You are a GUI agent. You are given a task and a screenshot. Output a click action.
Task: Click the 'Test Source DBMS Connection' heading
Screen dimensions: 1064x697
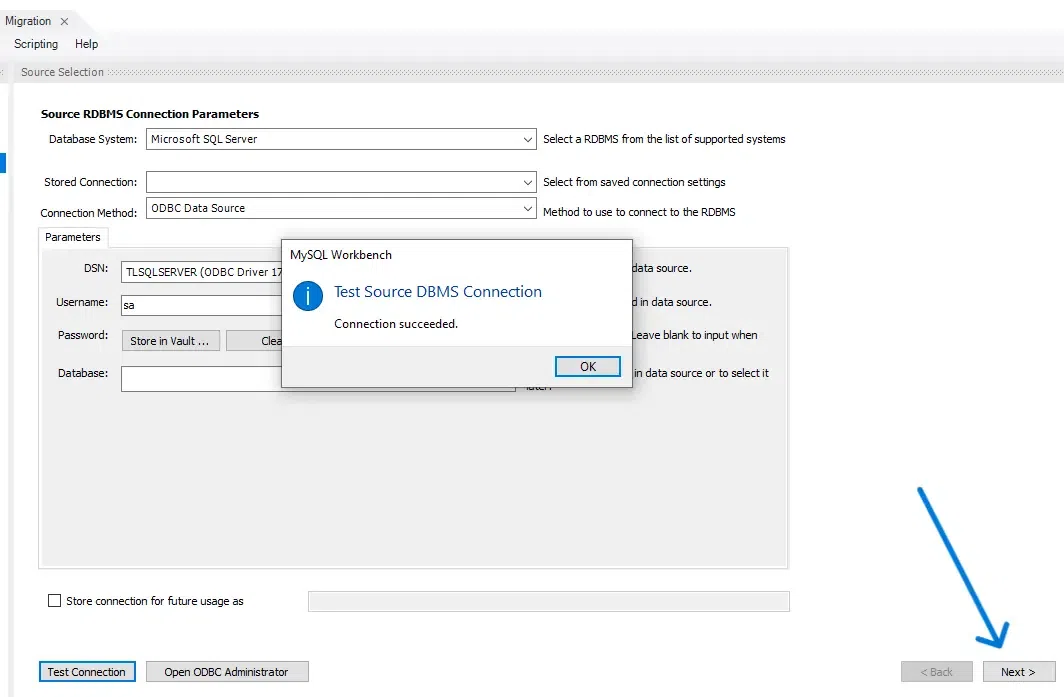(x=438, y=292)
